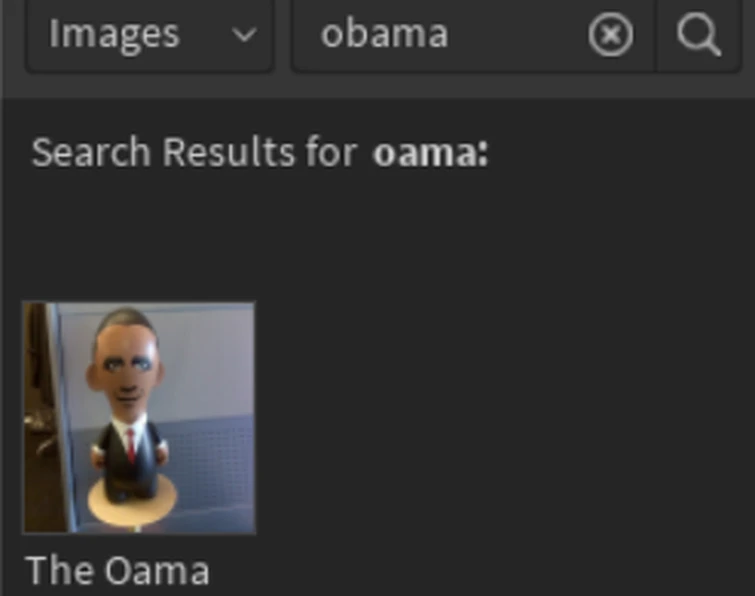
Task: Clear the search text with X icon
Action: pyautogui.click(x=611, y=35)
